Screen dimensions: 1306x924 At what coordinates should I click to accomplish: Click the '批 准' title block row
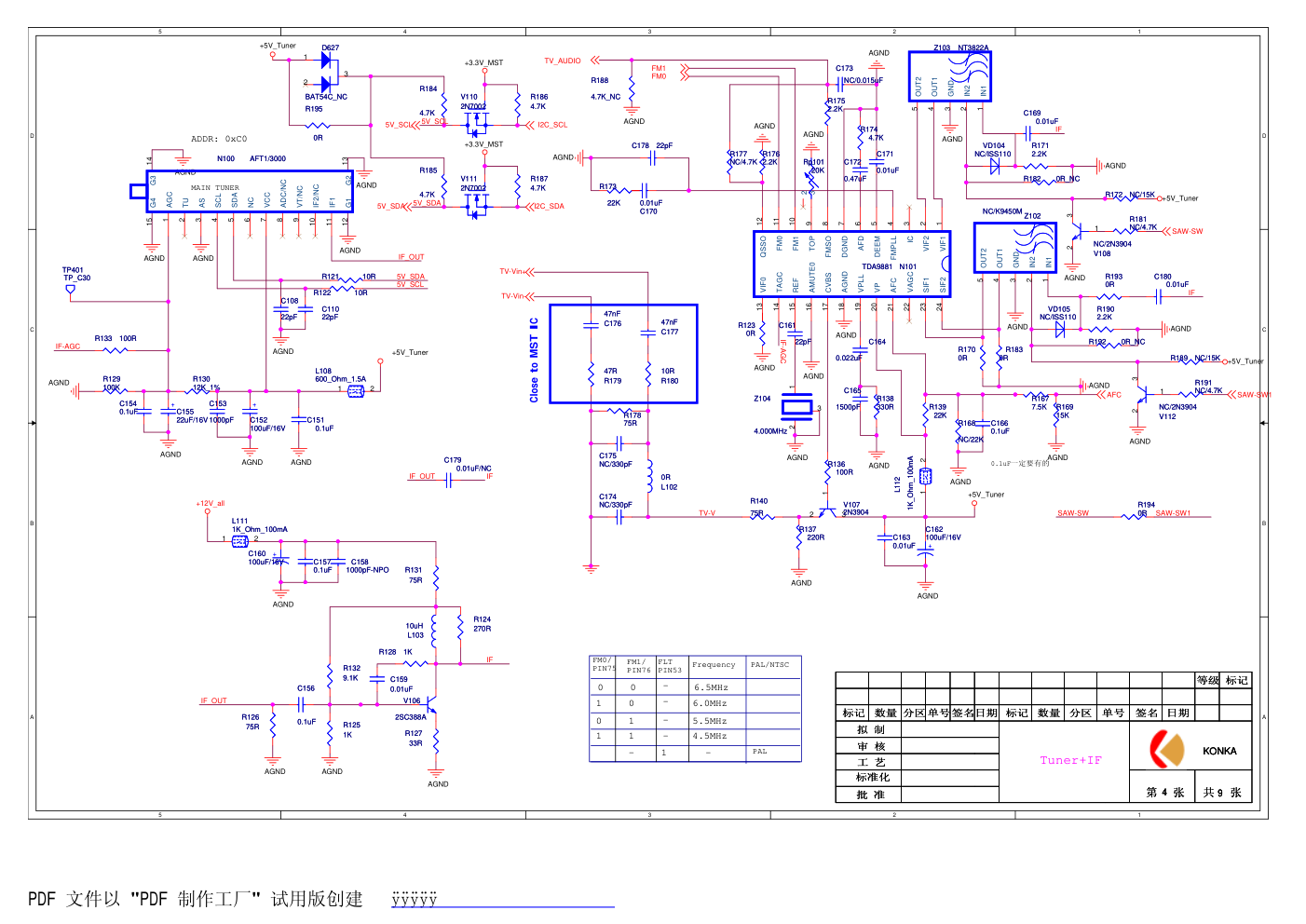[x=871, y=795]
